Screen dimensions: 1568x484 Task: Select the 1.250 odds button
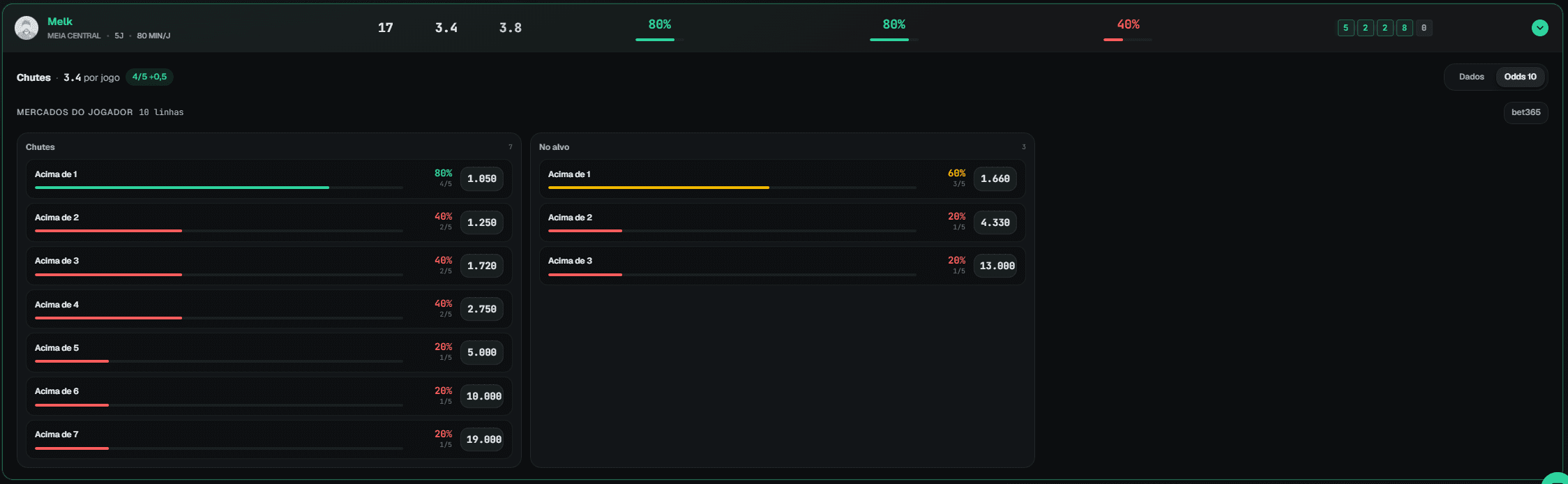[482, 222]
